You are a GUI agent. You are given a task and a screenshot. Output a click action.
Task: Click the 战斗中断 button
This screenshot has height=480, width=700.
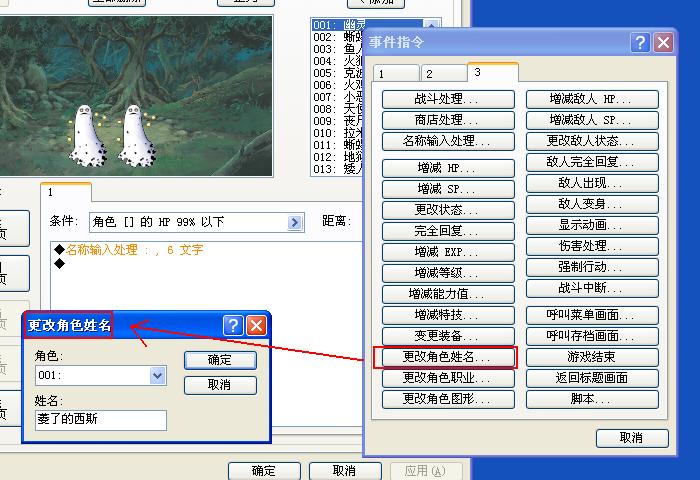[x=592, y=288]
